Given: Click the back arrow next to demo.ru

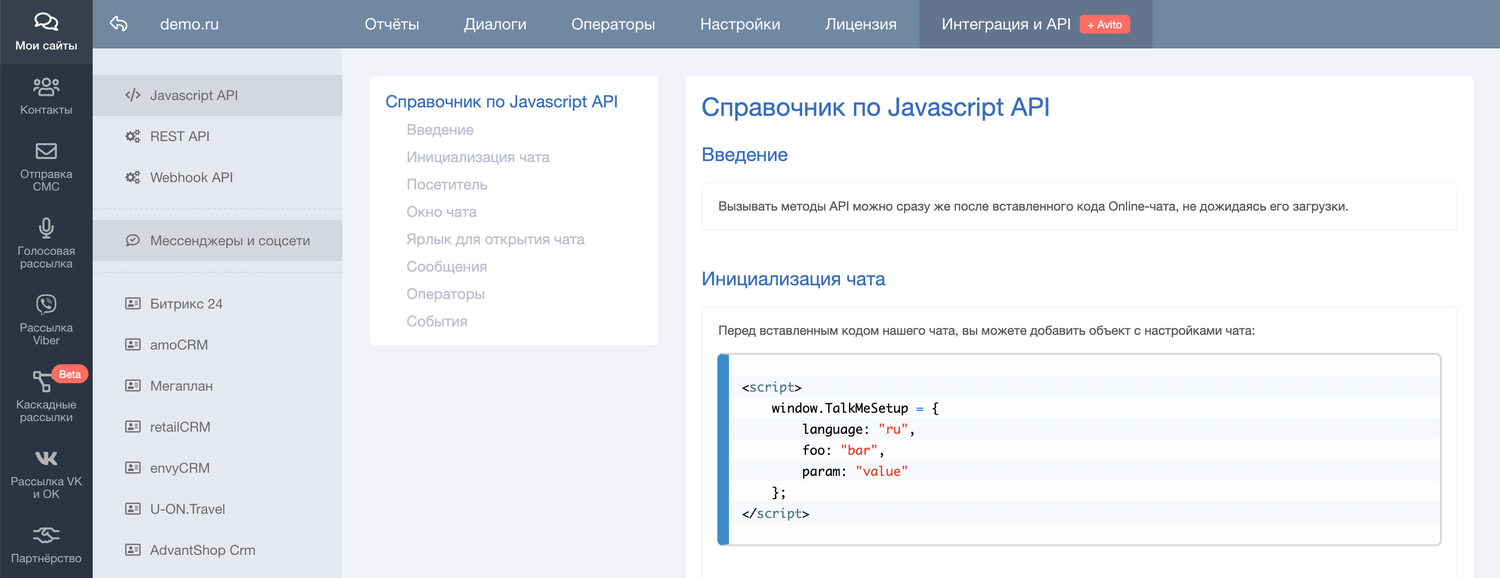Looking at the screenshot, I should point(118,24).
